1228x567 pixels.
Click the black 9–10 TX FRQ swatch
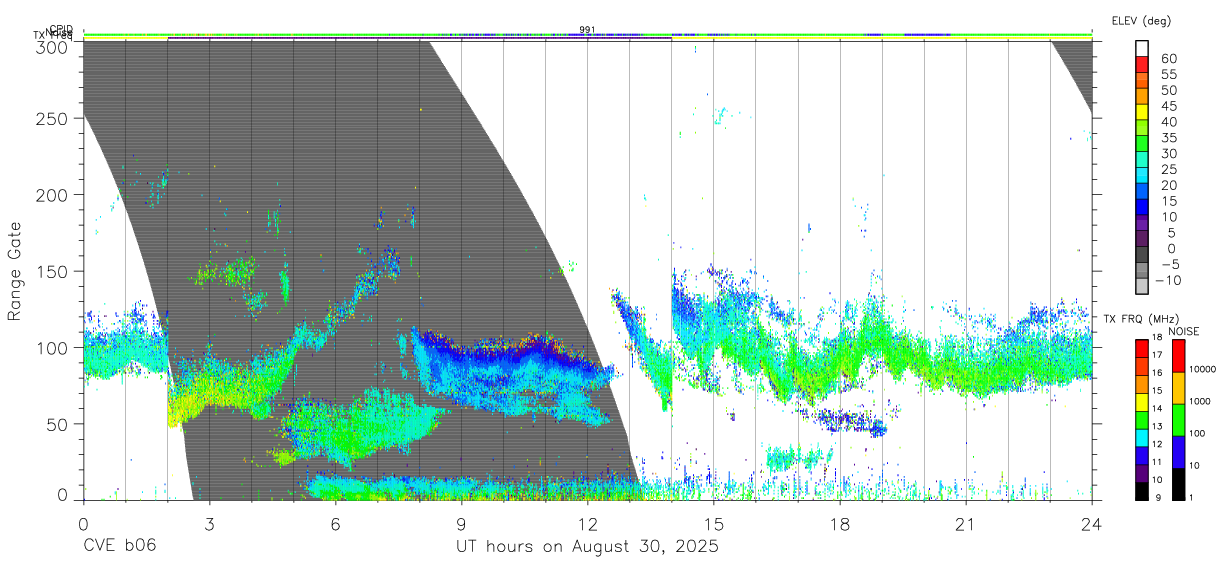click(x=1141, y=490)
